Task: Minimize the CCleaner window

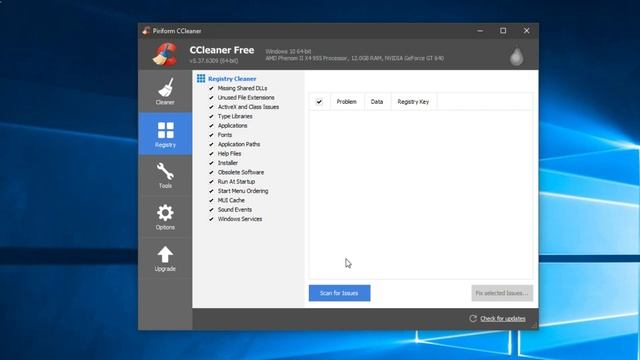Action: [x=480, y=31]
